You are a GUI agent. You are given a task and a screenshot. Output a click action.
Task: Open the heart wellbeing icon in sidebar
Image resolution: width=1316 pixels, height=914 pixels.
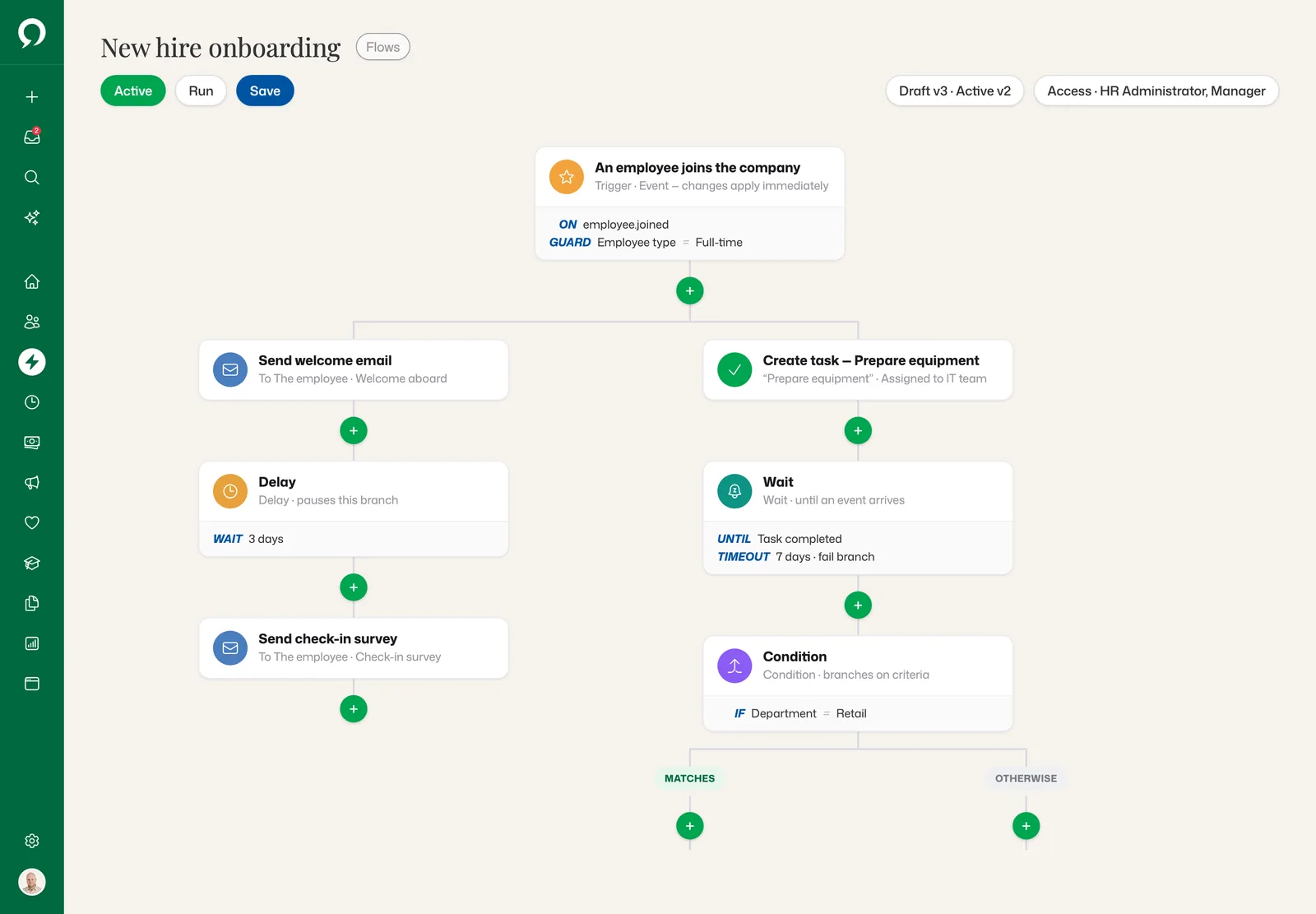tap(32, 523)
